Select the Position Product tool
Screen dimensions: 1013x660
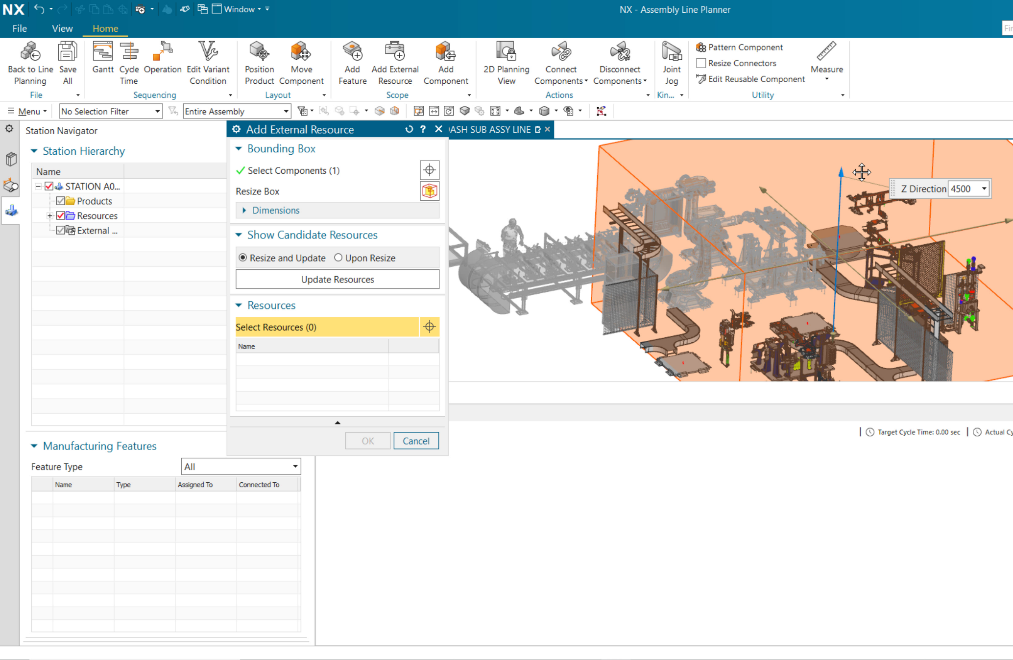[259, 63]
